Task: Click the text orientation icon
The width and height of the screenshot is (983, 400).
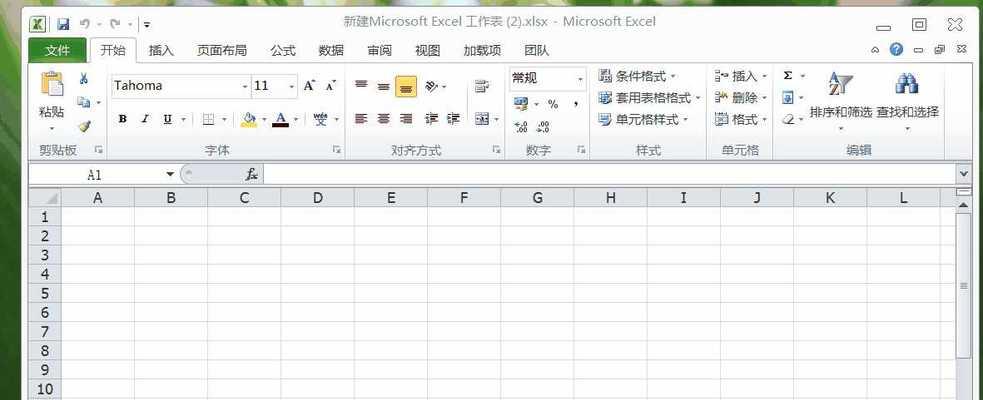Action: [431, 86]
